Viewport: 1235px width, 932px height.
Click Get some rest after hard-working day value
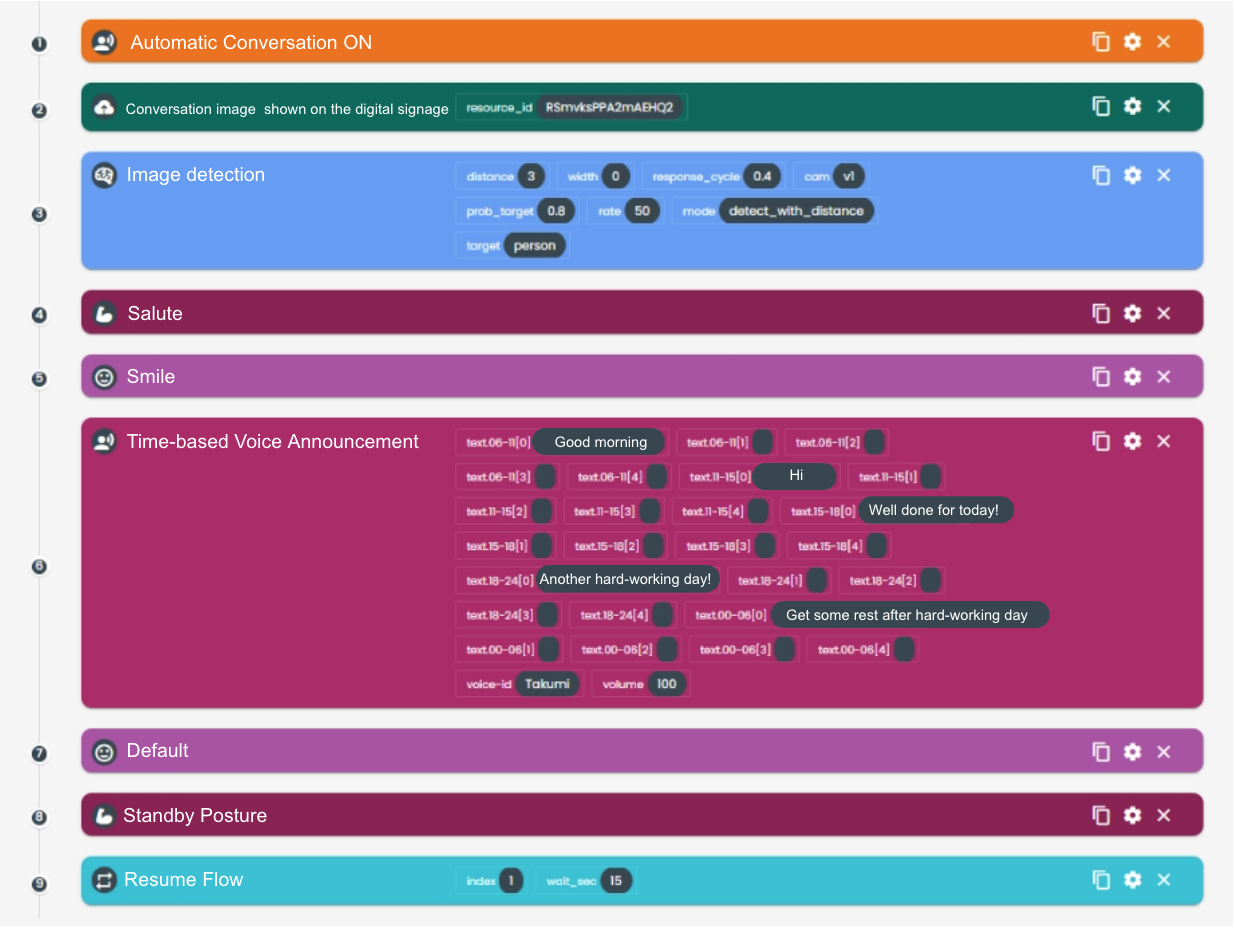point(908,615)
